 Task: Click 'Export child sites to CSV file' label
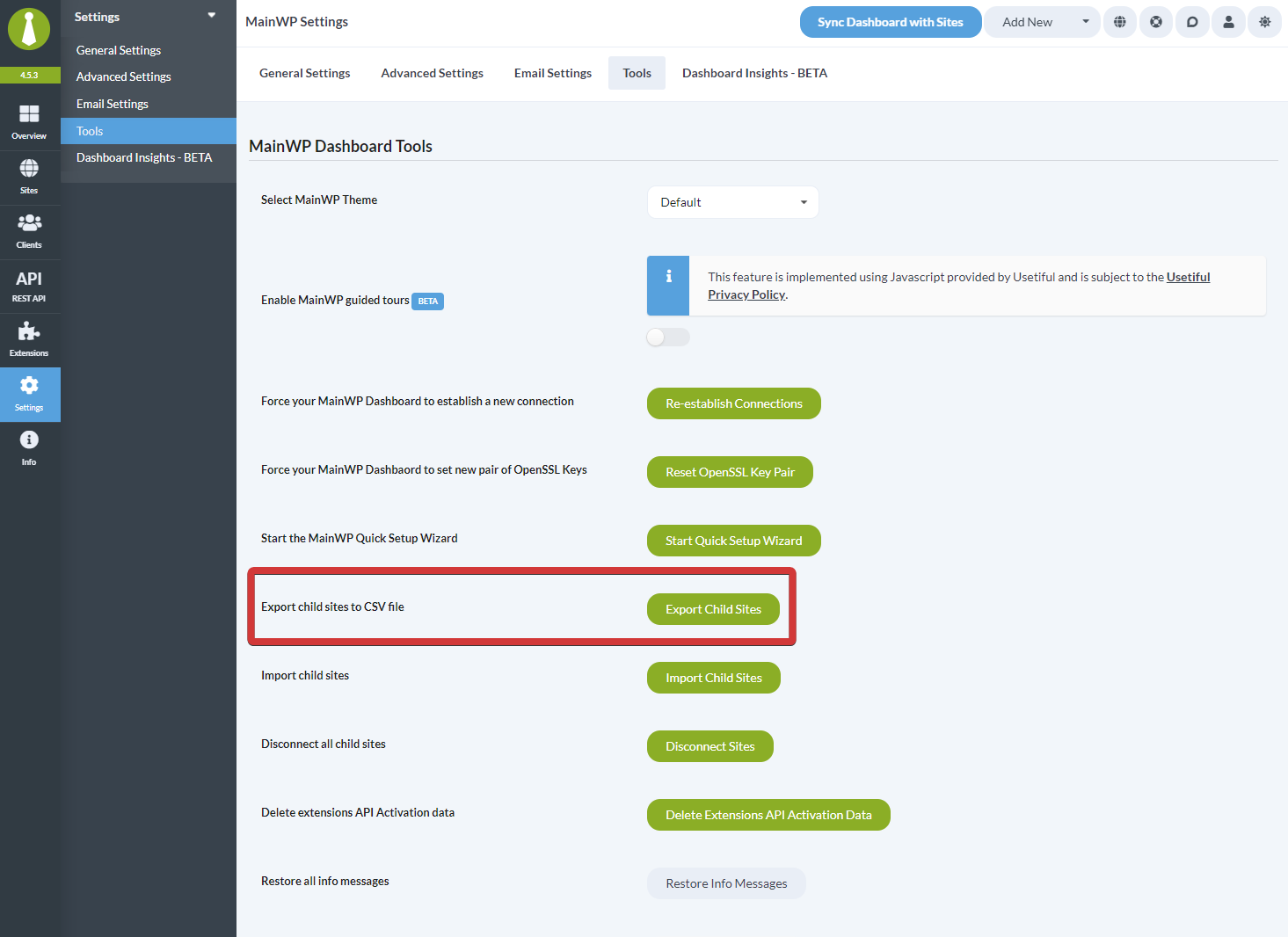coord(332,607)
